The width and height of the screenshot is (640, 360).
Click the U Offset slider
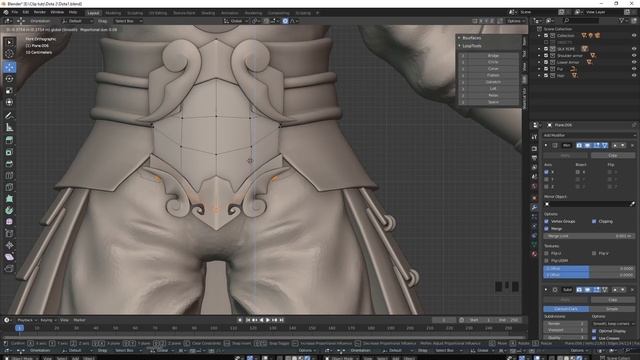point(589,269)
